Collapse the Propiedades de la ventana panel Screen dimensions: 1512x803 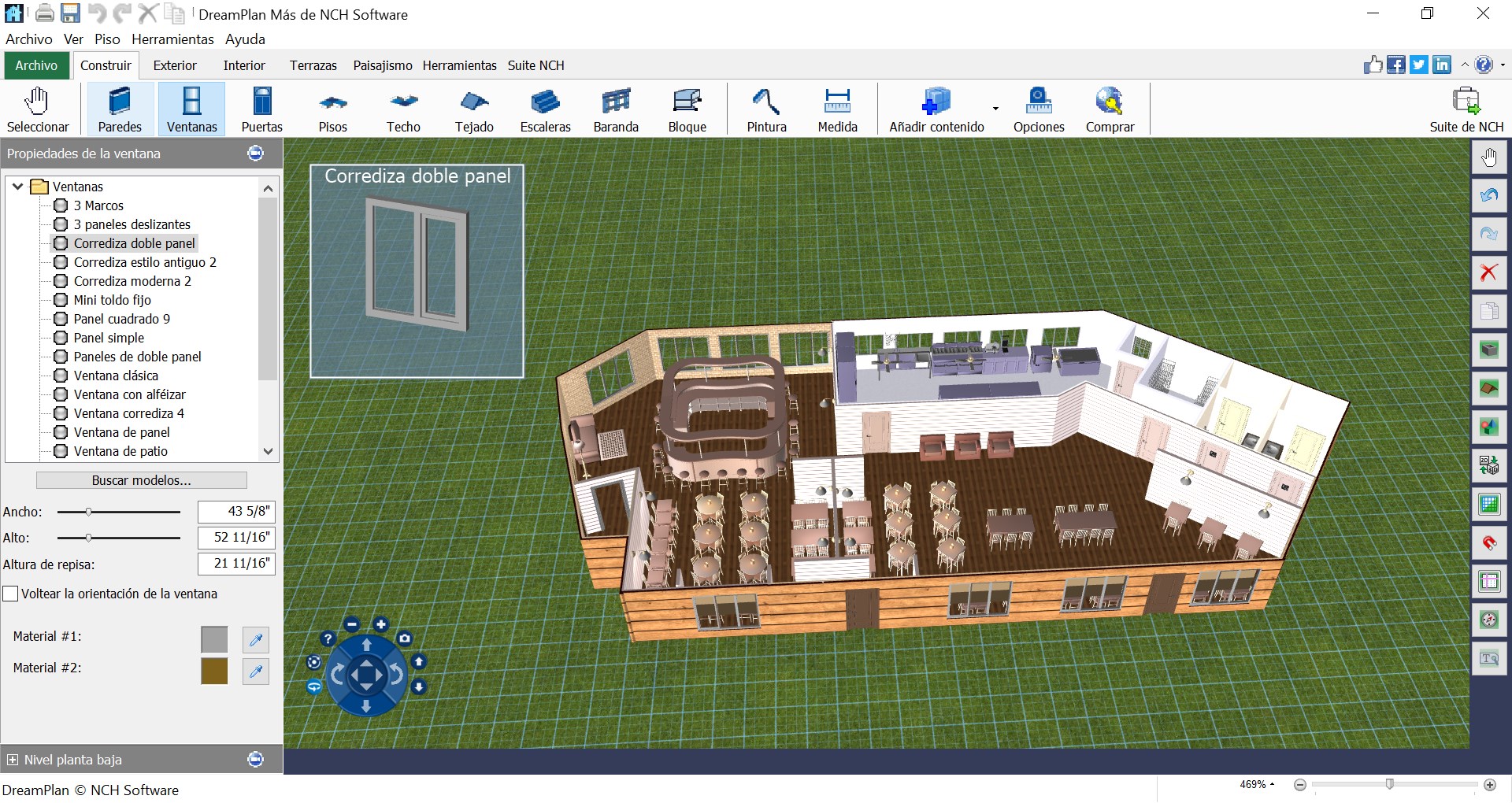(255, 154)
